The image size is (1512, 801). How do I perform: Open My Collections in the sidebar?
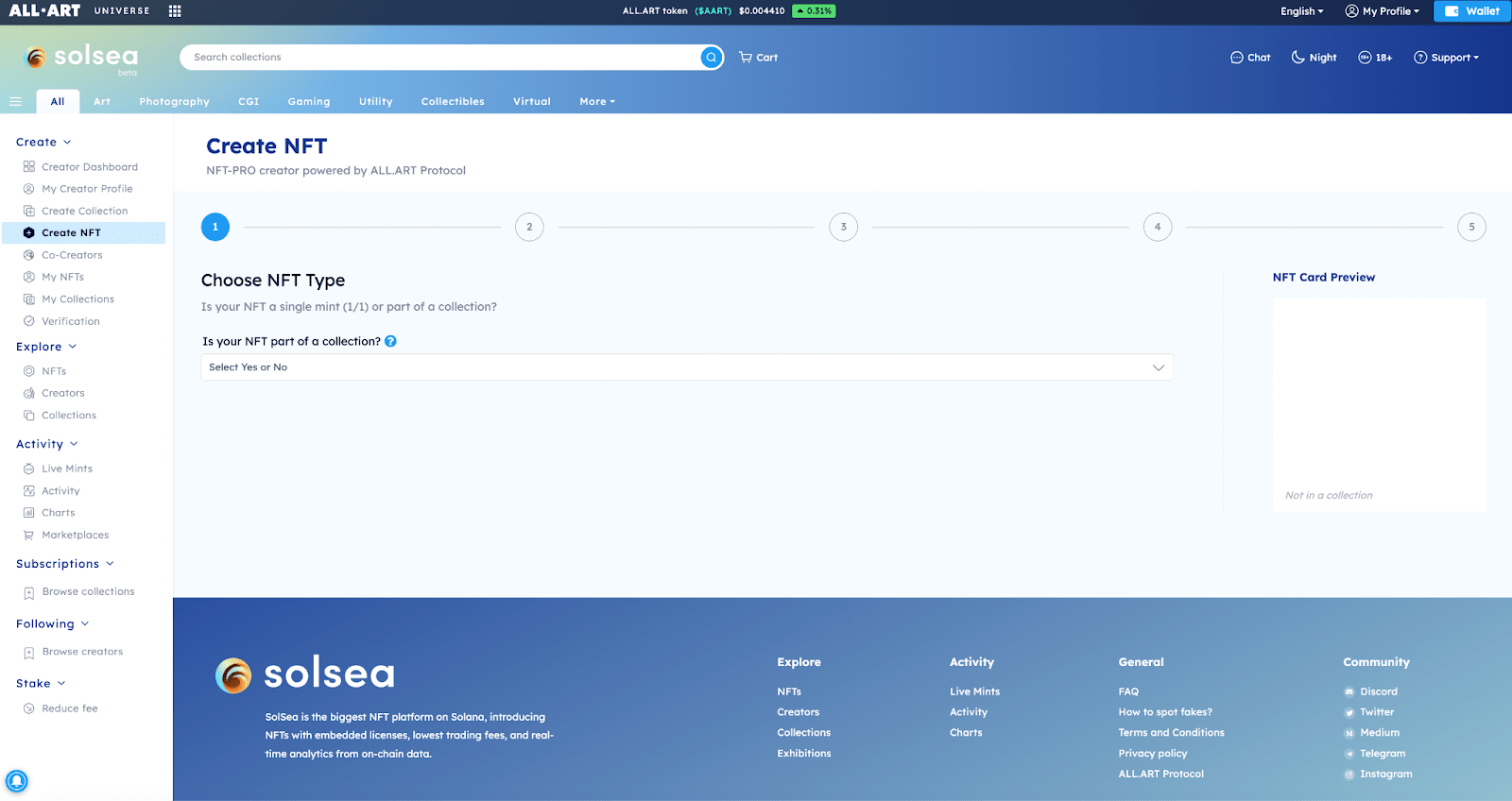click(x=69, y=299)
